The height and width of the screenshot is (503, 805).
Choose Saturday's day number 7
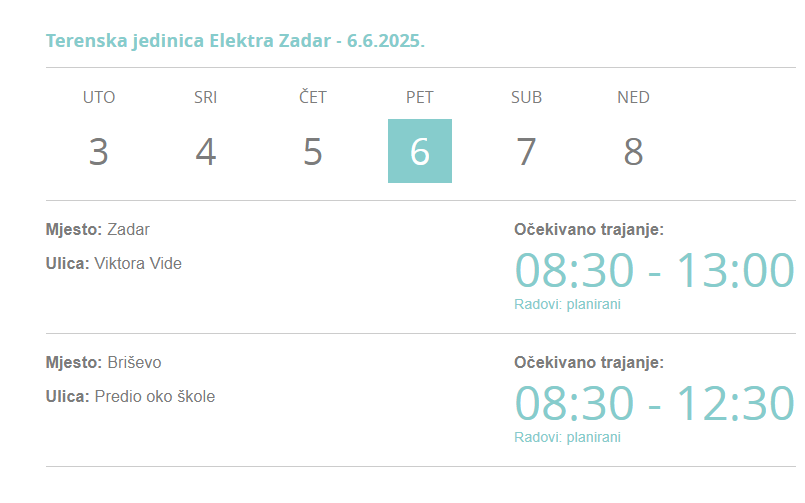point(526,152)
